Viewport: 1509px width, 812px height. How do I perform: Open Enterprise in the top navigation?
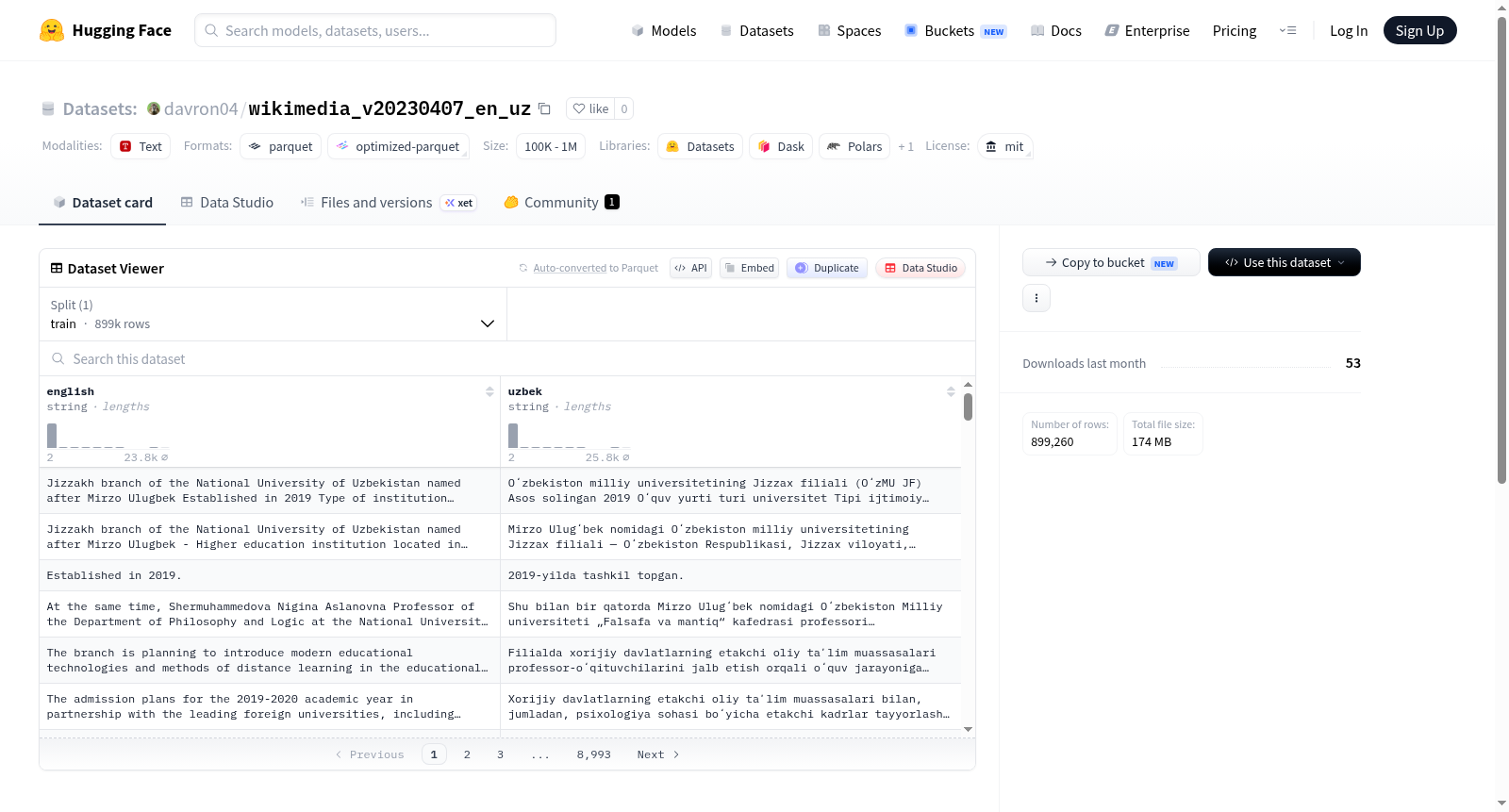point(1147,30)
